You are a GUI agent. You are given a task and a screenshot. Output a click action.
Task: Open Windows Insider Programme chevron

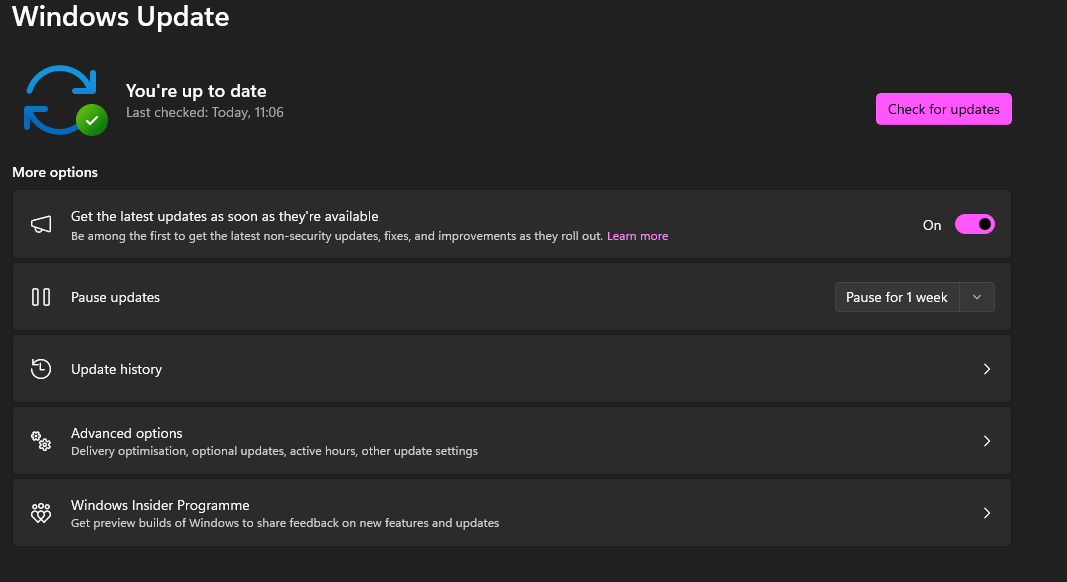(987, 513)
